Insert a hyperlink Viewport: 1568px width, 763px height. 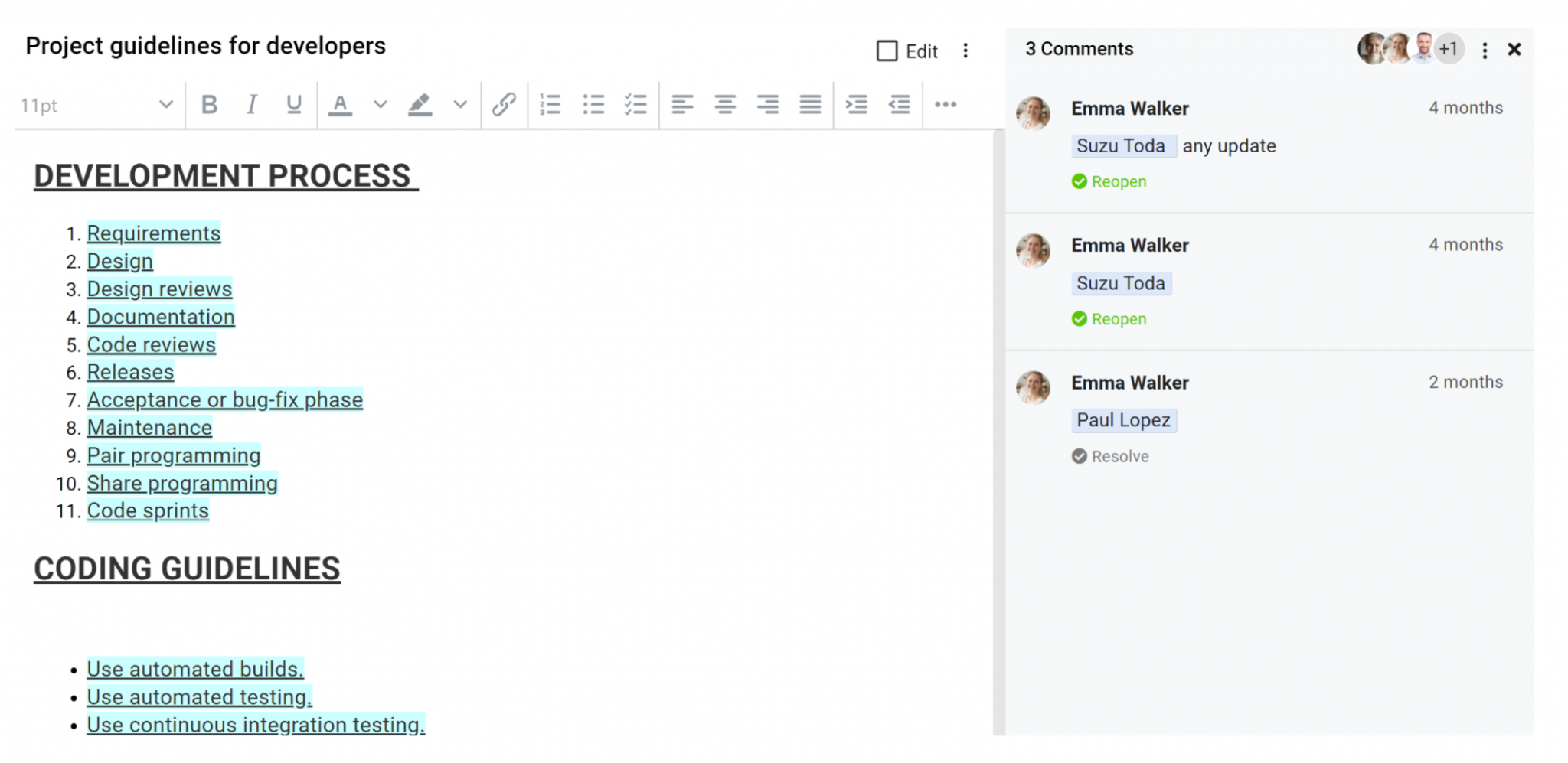coord(504,105)
